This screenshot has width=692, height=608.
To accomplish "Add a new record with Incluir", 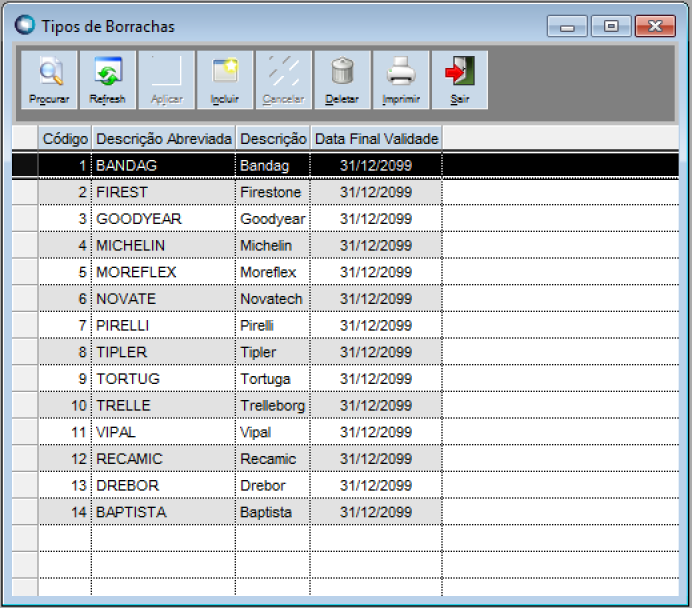I will [x=225, y=79].
